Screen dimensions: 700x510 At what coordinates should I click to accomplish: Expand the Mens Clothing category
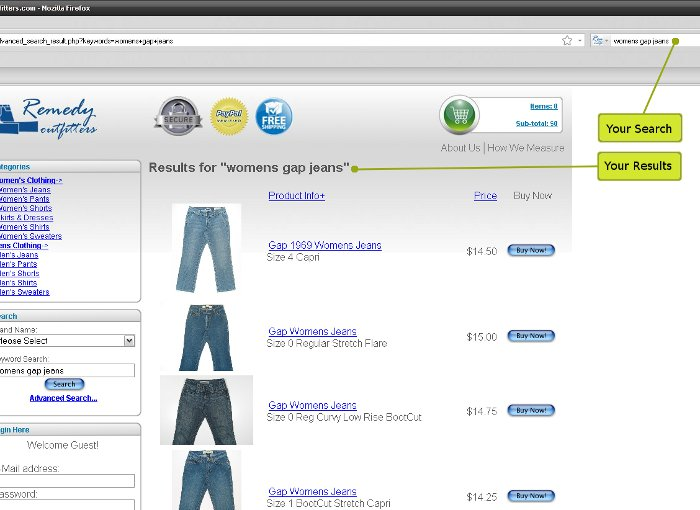pyautogui.click(x=23, y=246)
